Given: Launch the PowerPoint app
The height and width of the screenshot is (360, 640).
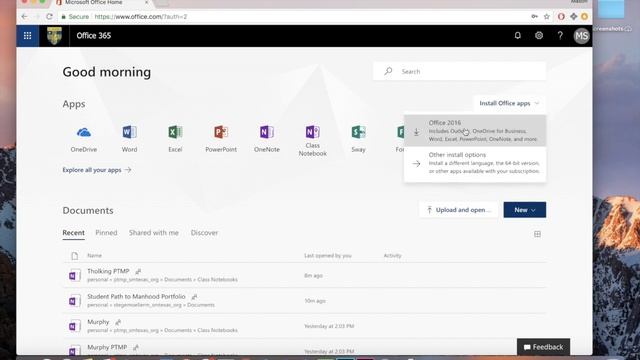Looking at the screenshot, I should point(221,139).
